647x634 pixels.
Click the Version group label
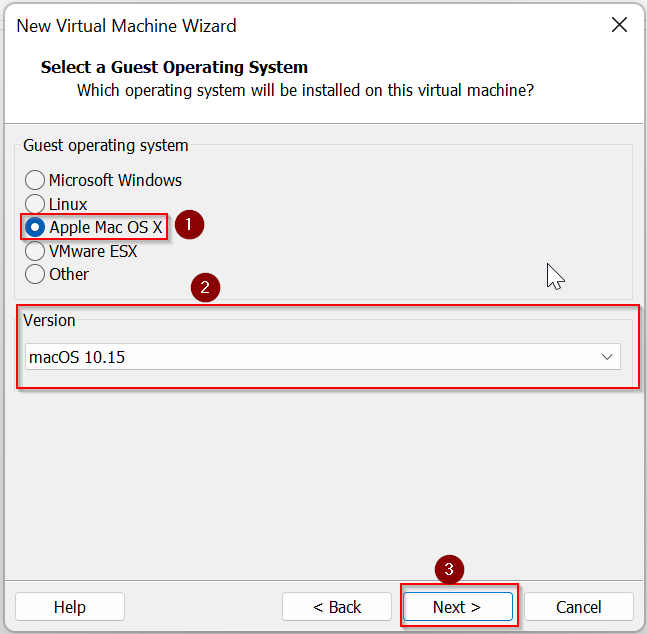49,321
